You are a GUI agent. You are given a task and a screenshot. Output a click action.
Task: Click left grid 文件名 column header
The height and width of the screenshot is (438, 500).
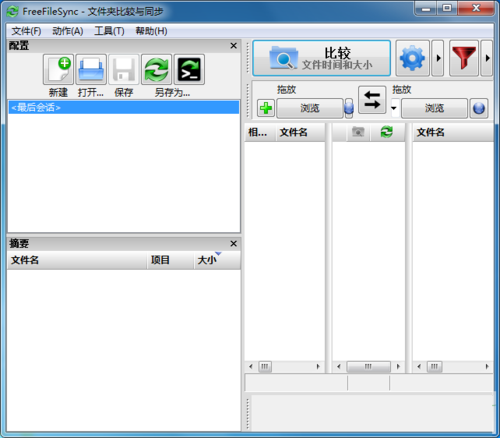point(300,132)
